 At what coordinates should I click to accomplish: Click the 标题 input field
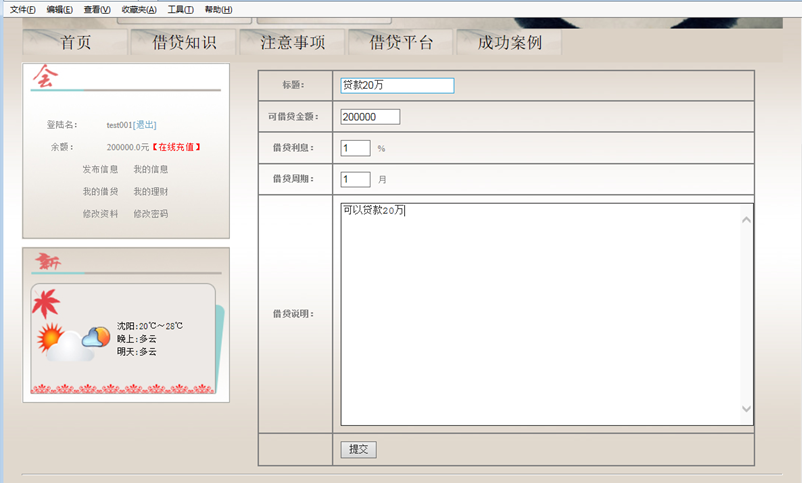(x=397, y=85)
